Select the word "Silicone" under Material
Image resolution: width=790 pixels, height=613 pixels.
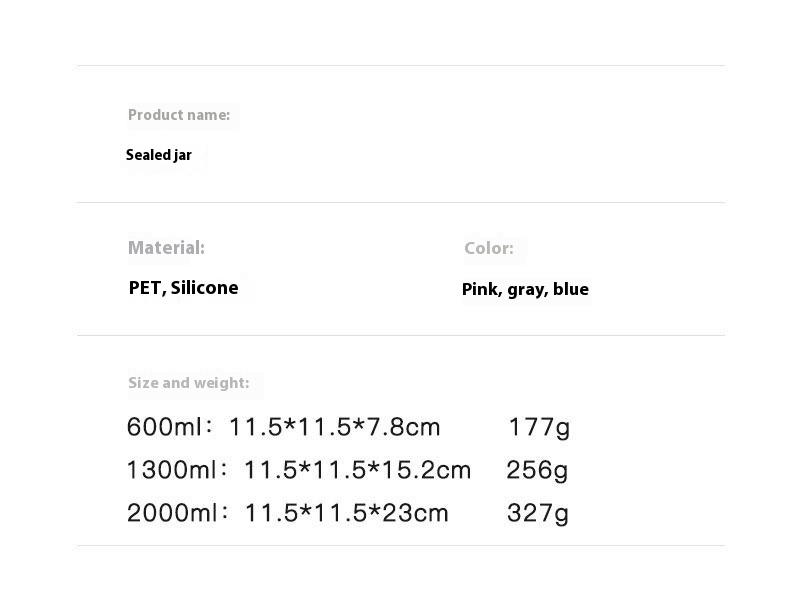205,288
